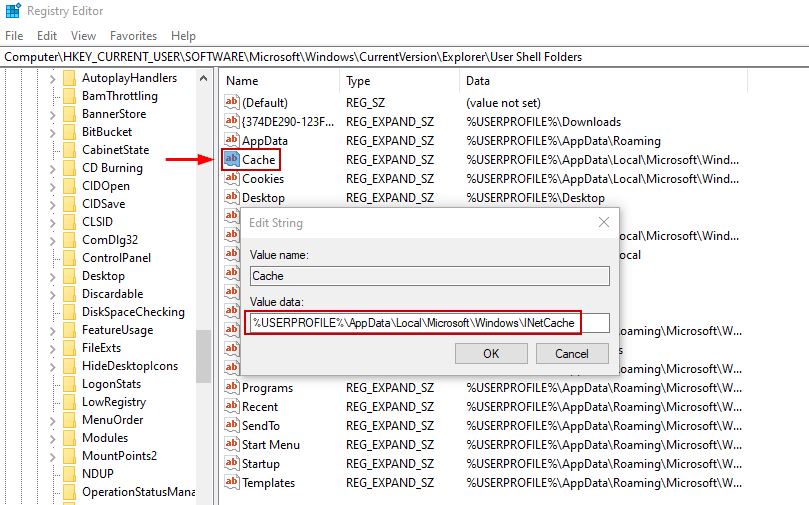Click the %USERPROFILE%\Desktop data cell
809x505 pixels.
point(535,198)
